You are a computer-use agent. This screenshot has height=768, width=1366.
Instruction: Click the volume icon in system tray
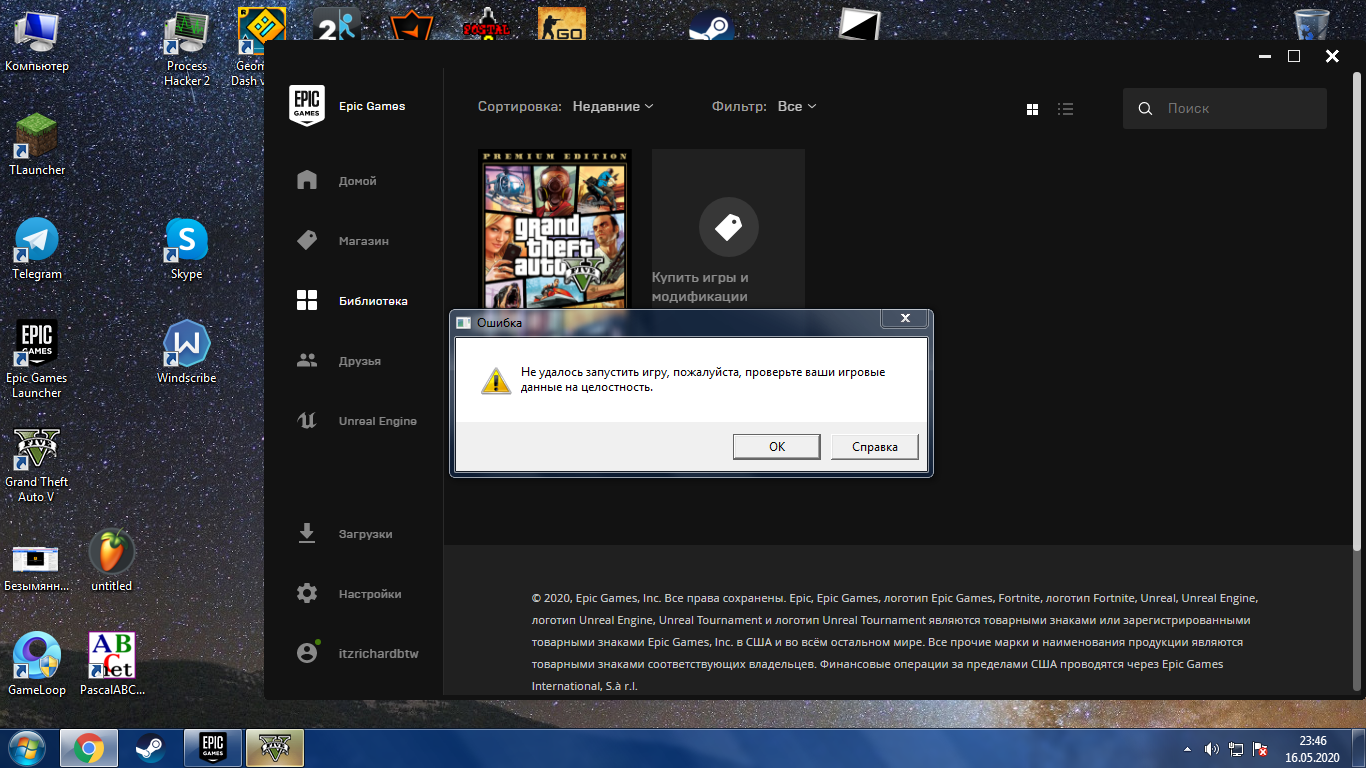pos(1212,749)
